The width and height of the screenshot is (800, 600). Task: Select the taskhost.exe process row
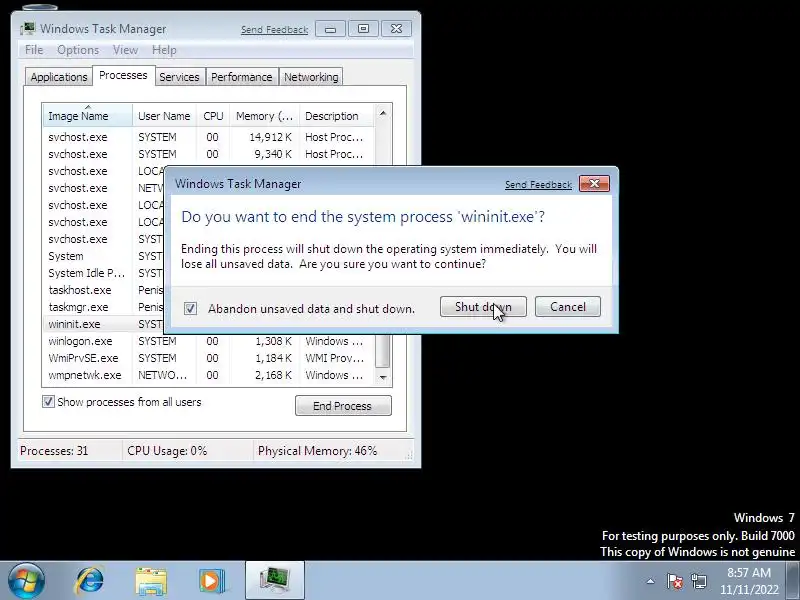[105, 290]
